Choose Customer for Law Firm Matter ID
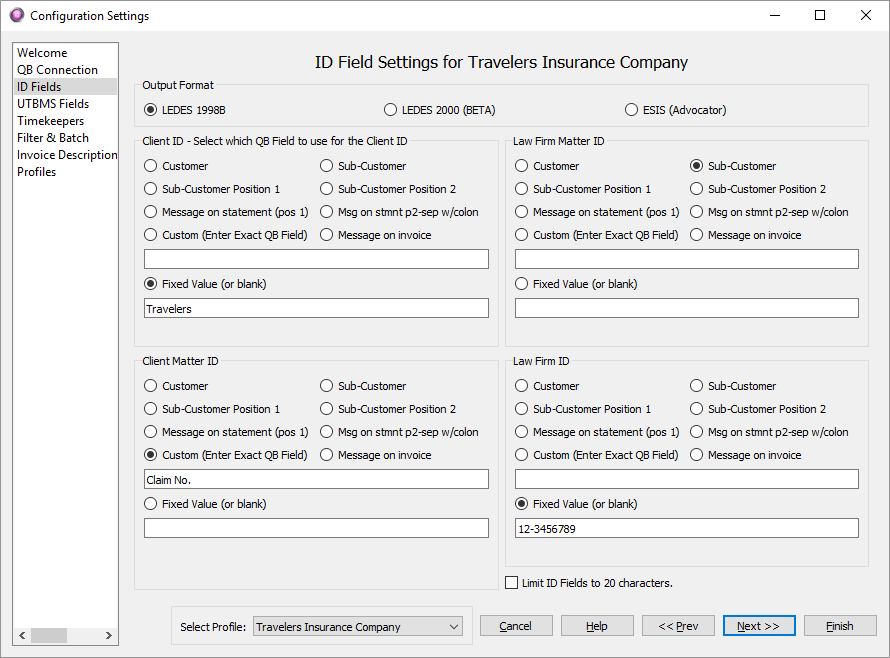Viewport: 890px width, 658px height. click(547, 166)
